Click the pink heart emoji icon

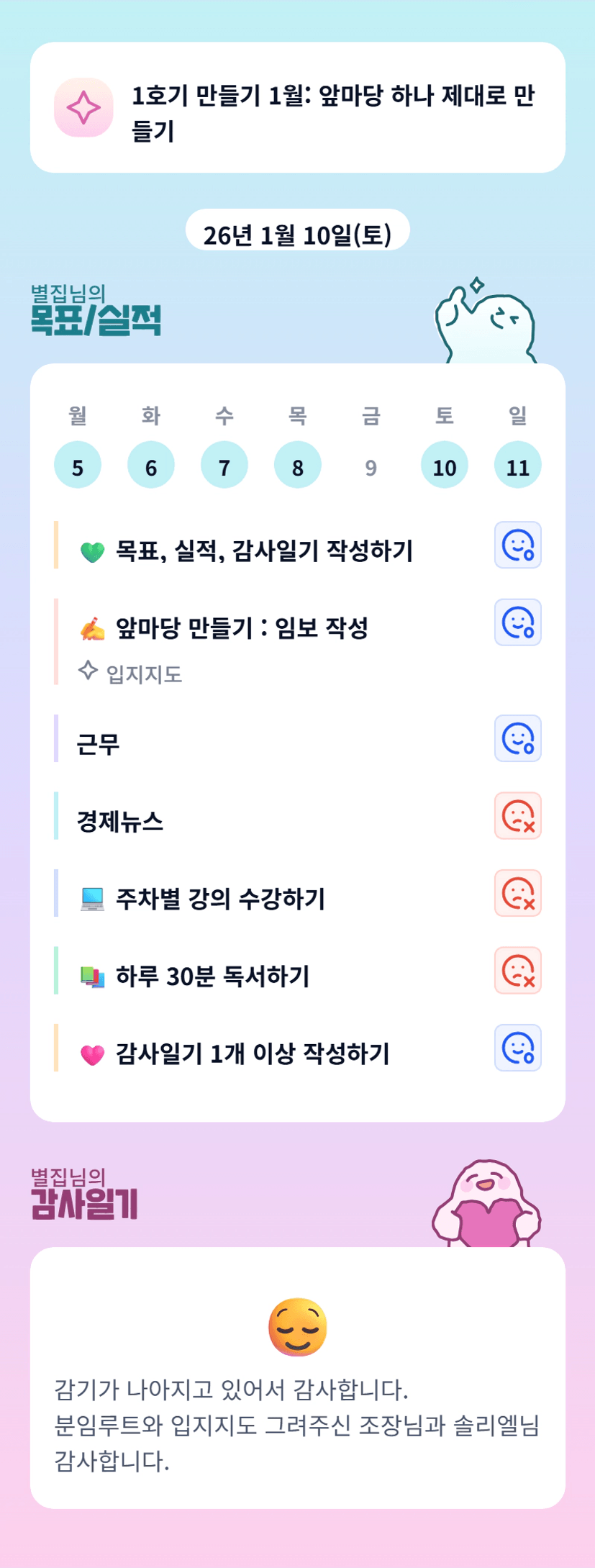coord(92,1054)
